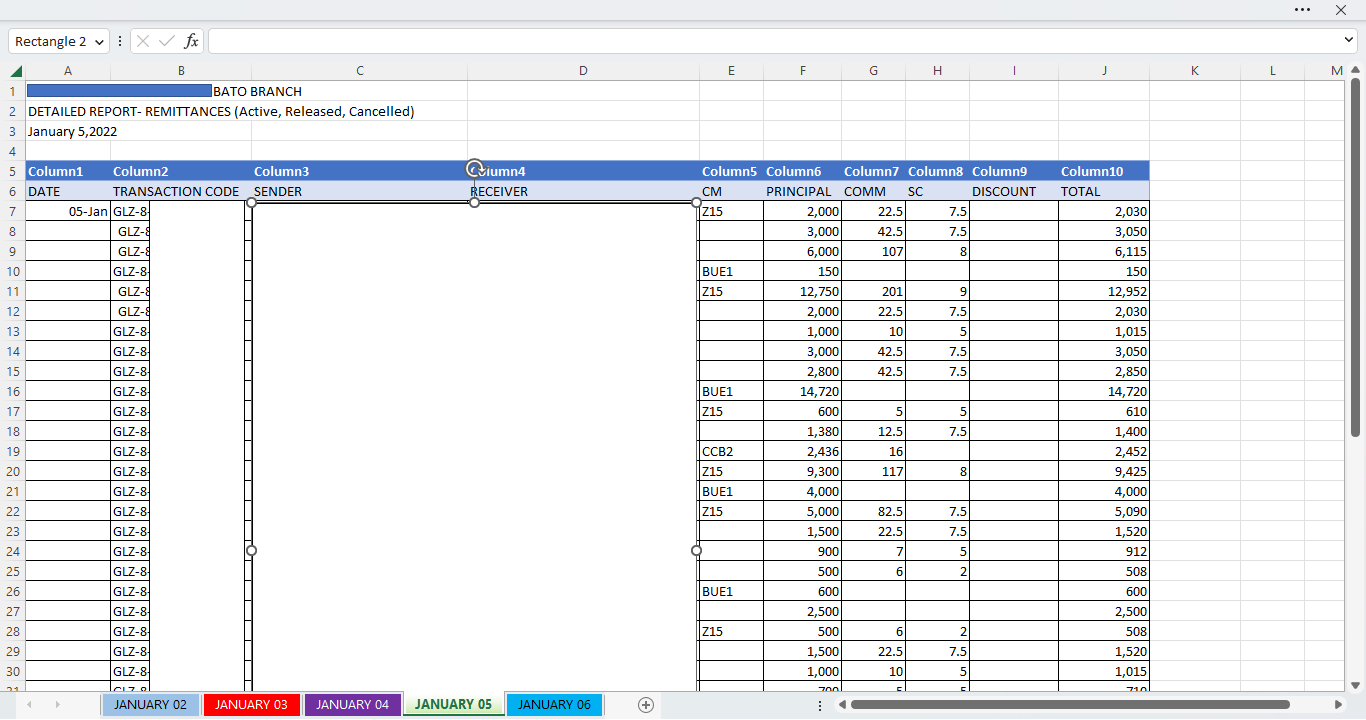Open the three-dot more options menu

click(1302, 10)
